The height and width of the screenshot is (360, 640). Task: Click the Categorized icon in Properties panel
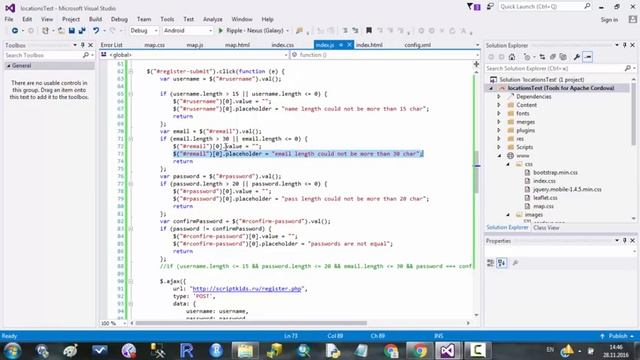[491, 263]
